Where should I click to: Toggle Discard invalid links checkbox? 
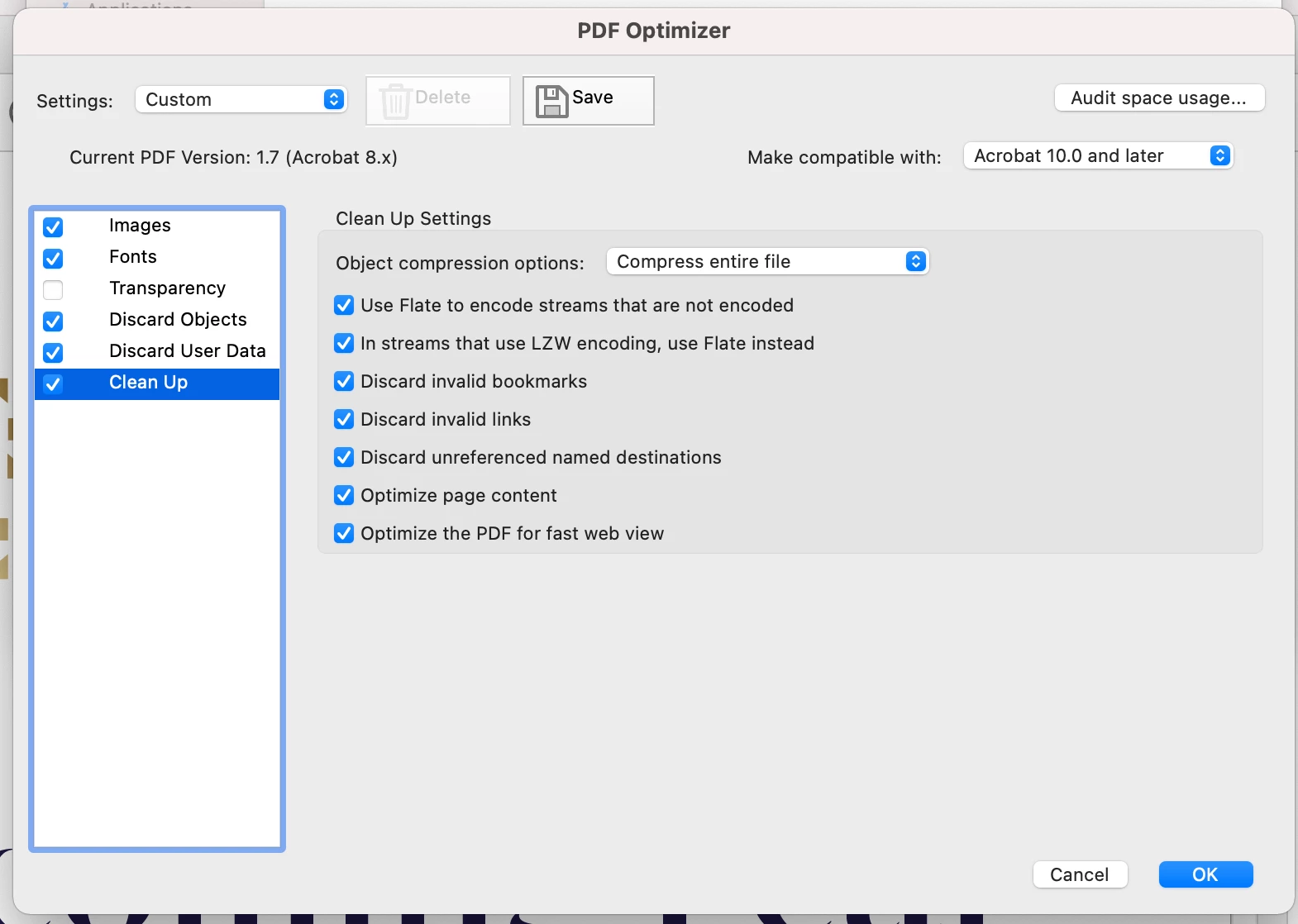coord(344,419)
